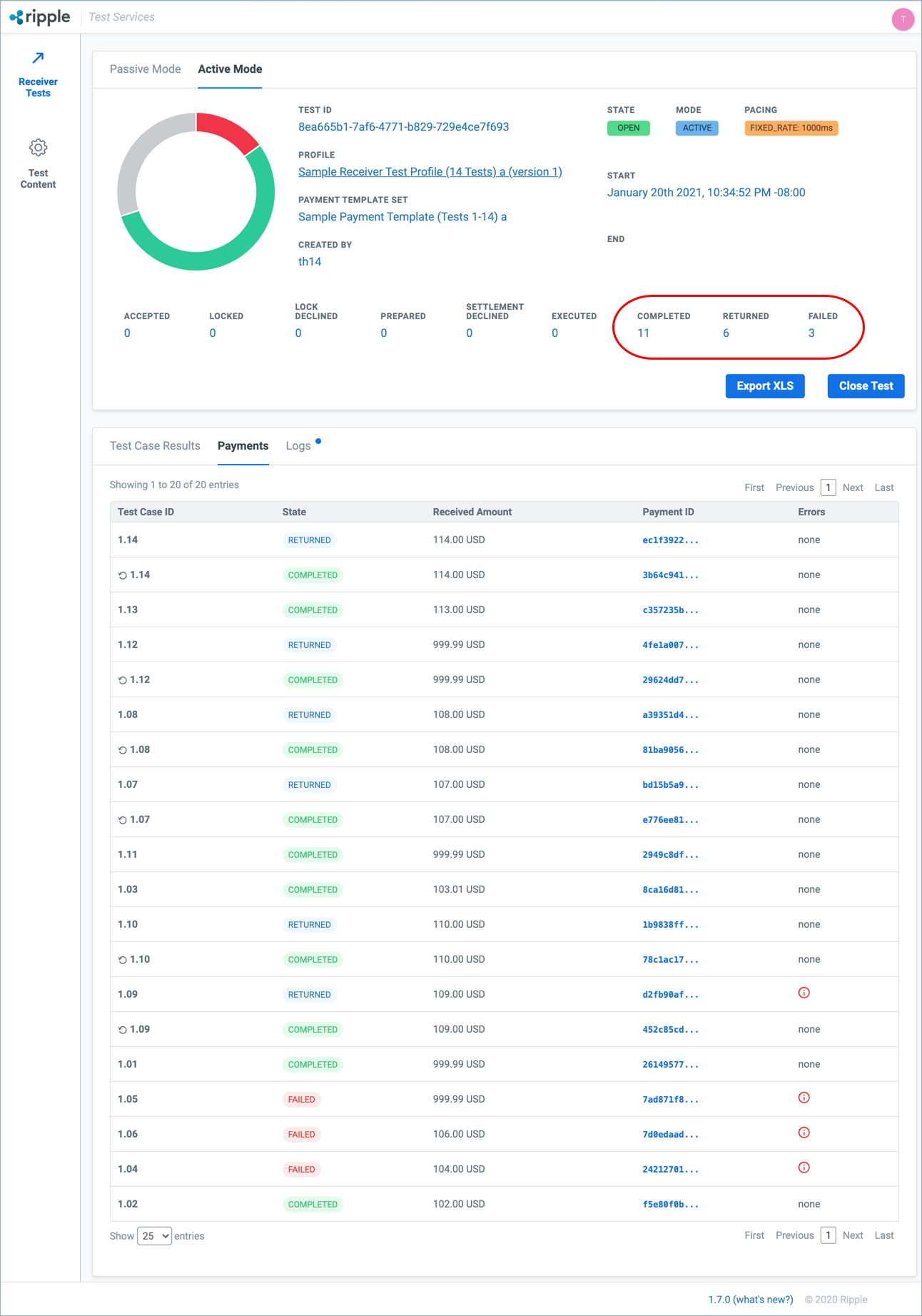The image size is (922, 1316).
Task: Open the what's new version link
Action: click(x=750, y=1300)
